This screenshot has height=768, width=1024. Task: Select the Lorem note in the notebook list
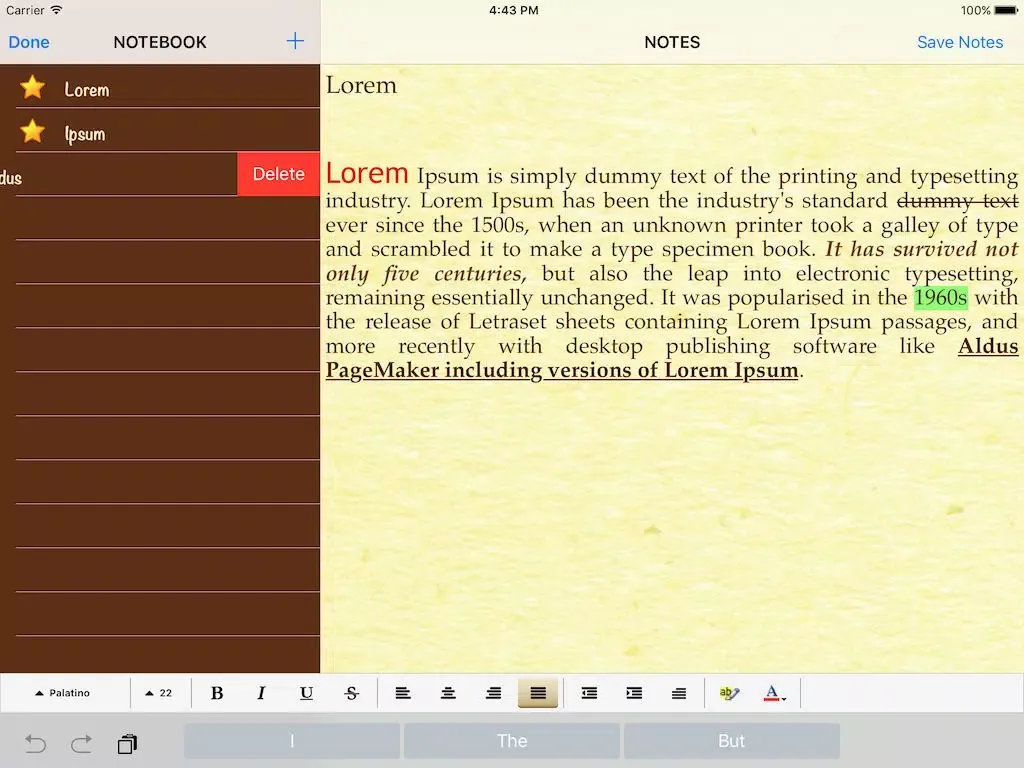[x=87, y=89]
